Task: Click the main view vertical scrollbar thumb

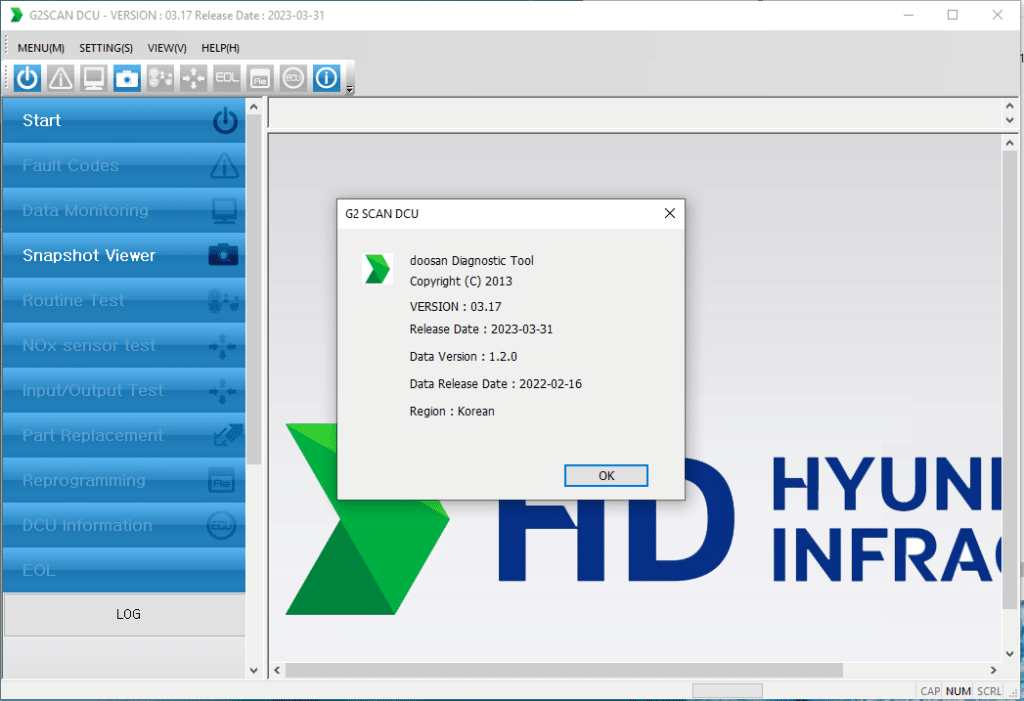Action: click(x=1010, y=380)
